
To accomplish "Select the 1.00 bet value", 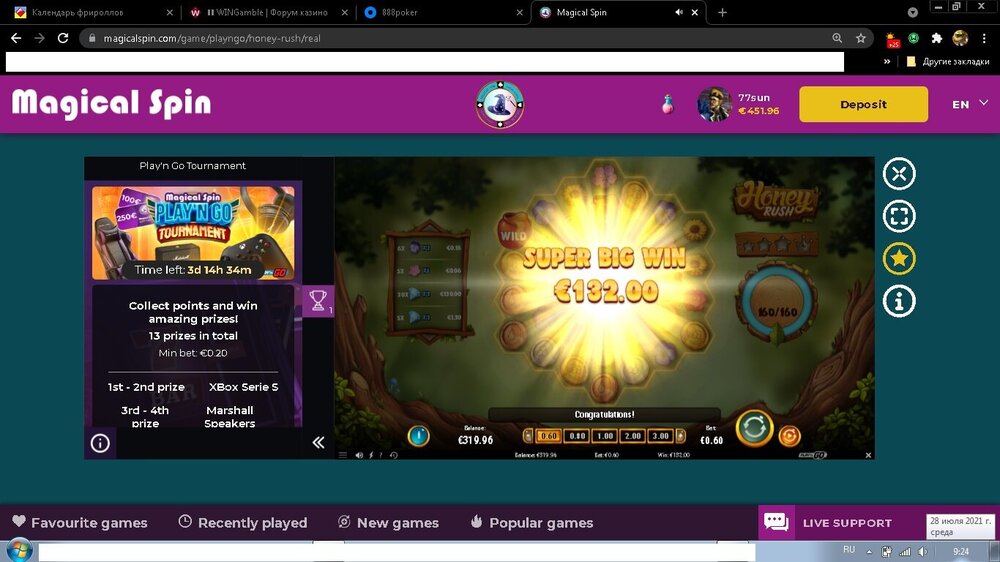I will (604, 436).
